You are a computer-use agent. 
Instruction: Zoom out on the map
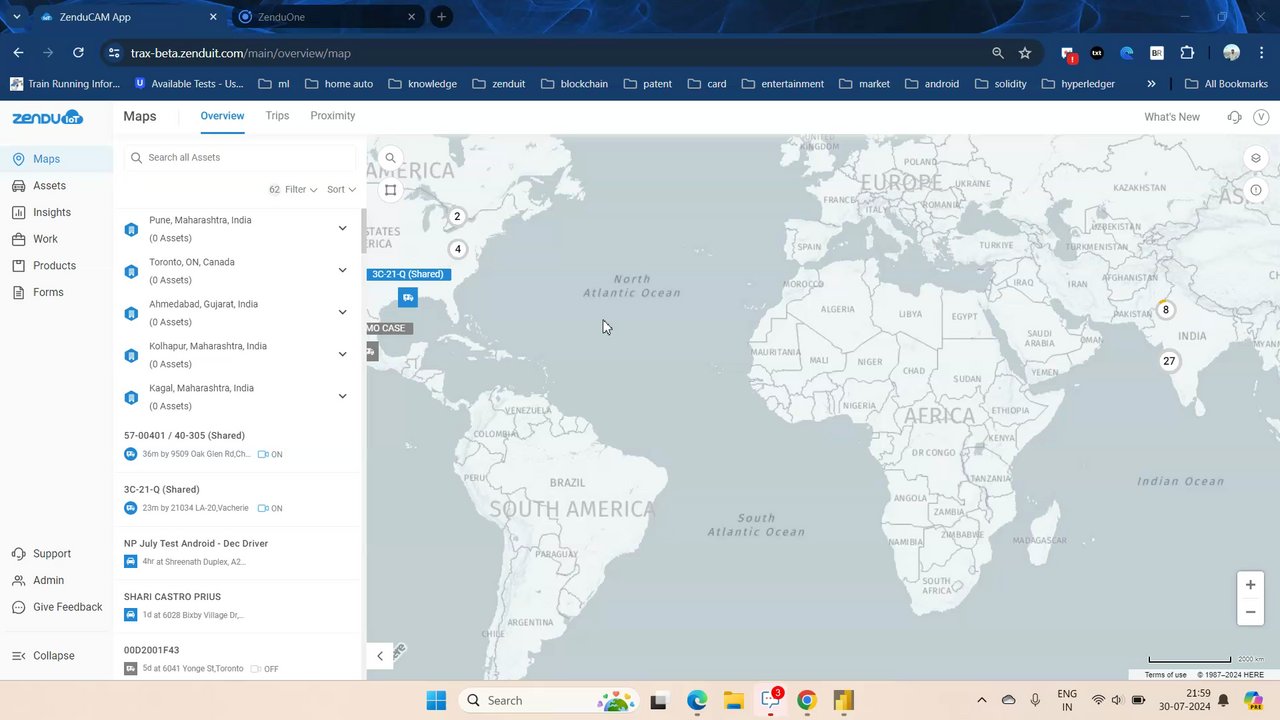pos(1250,612)
